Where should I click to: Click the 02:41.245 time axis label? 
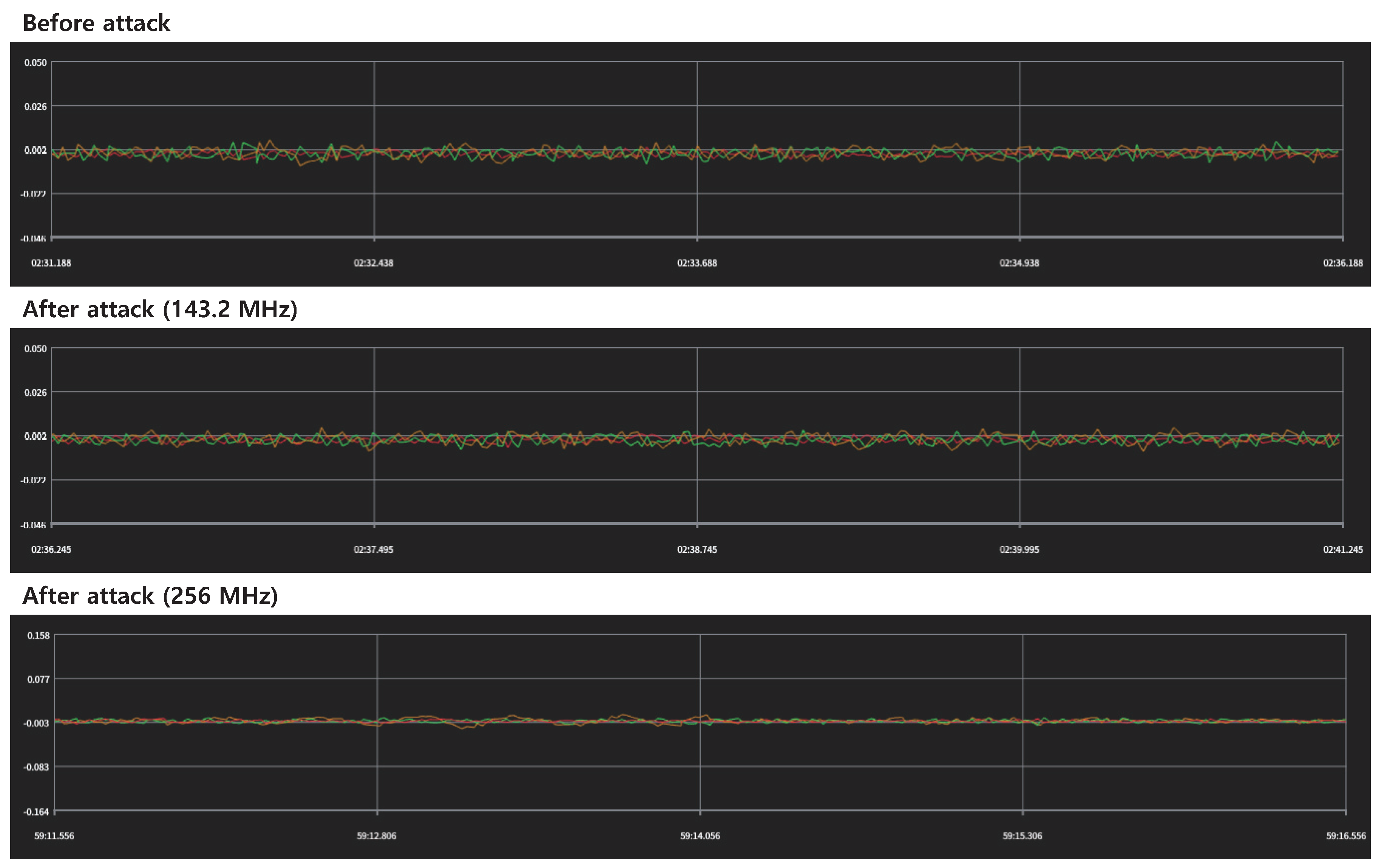(x=1342, y=549)
